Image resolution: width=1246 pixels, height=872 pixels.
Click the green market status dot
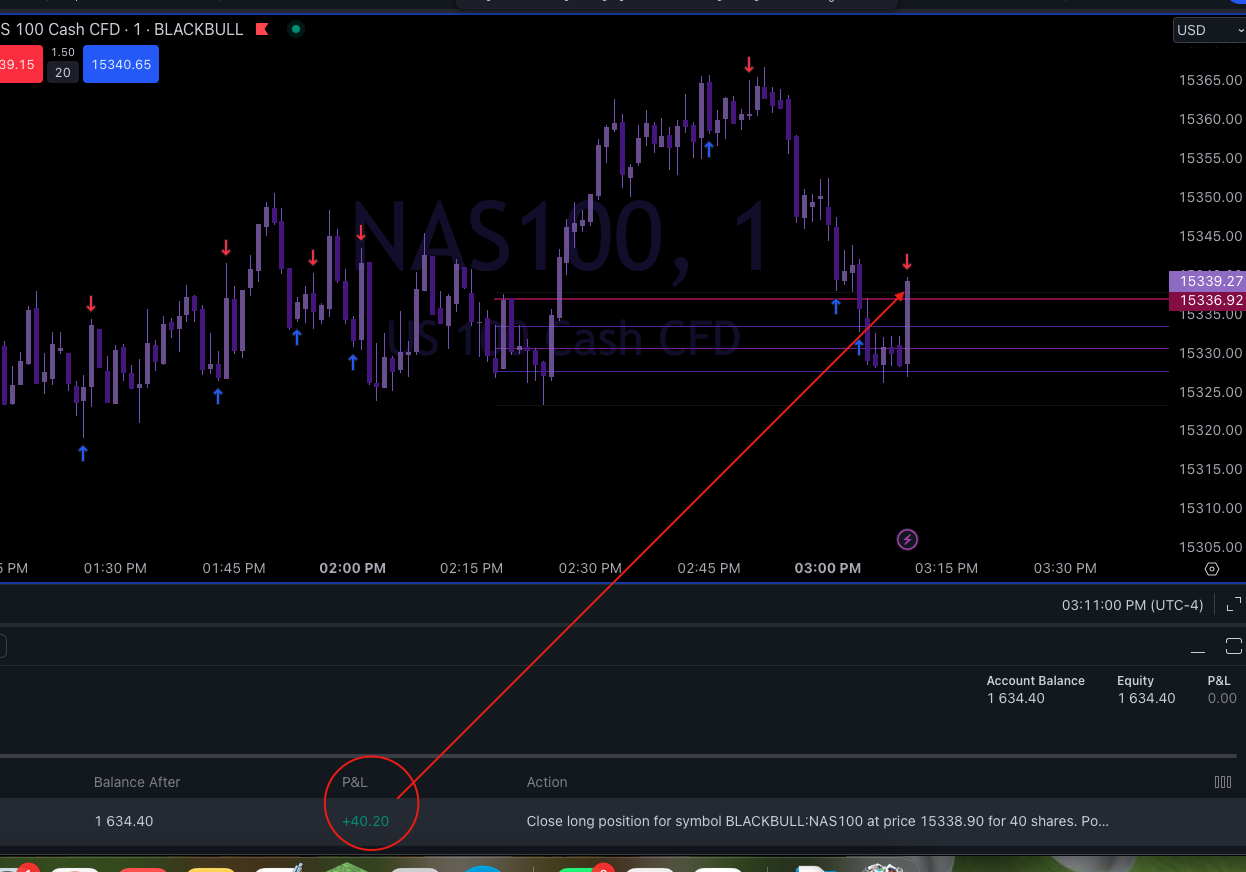point(296,29)
